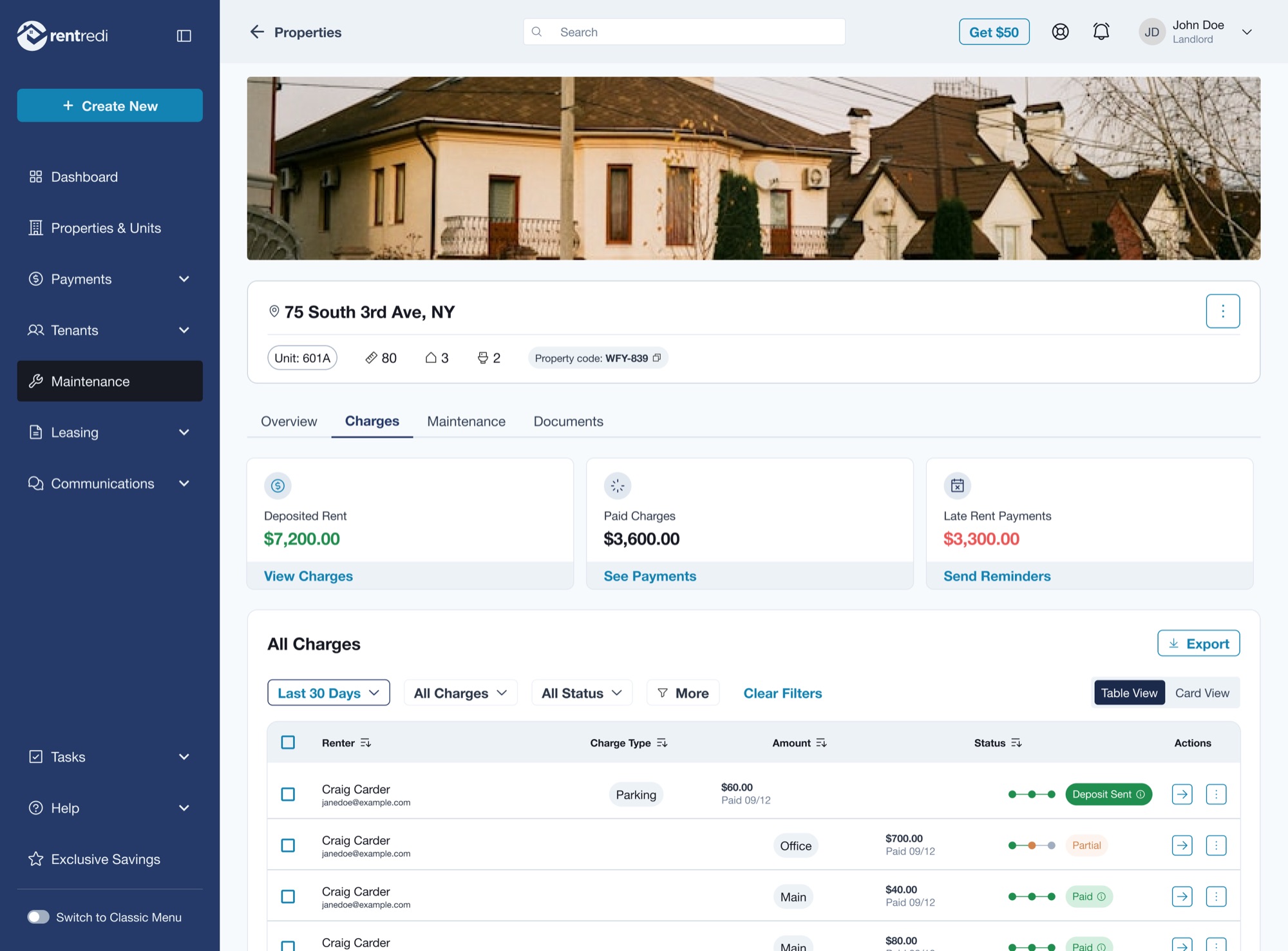
Task: Sort by Renter column
Action: point(366,743)
